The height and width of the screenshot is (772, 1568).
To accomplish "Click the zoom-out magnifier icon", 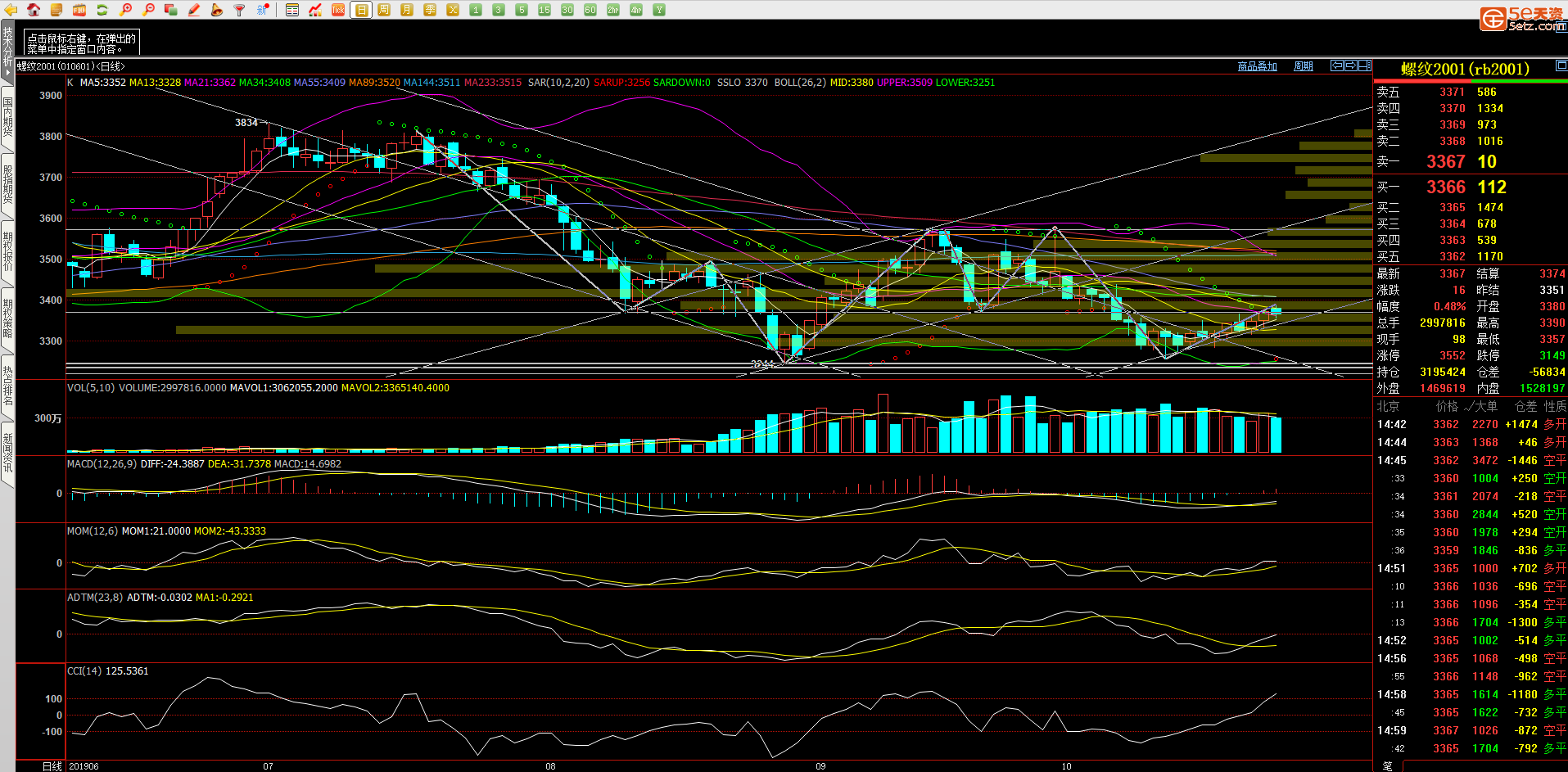I will tap(148, 10).
